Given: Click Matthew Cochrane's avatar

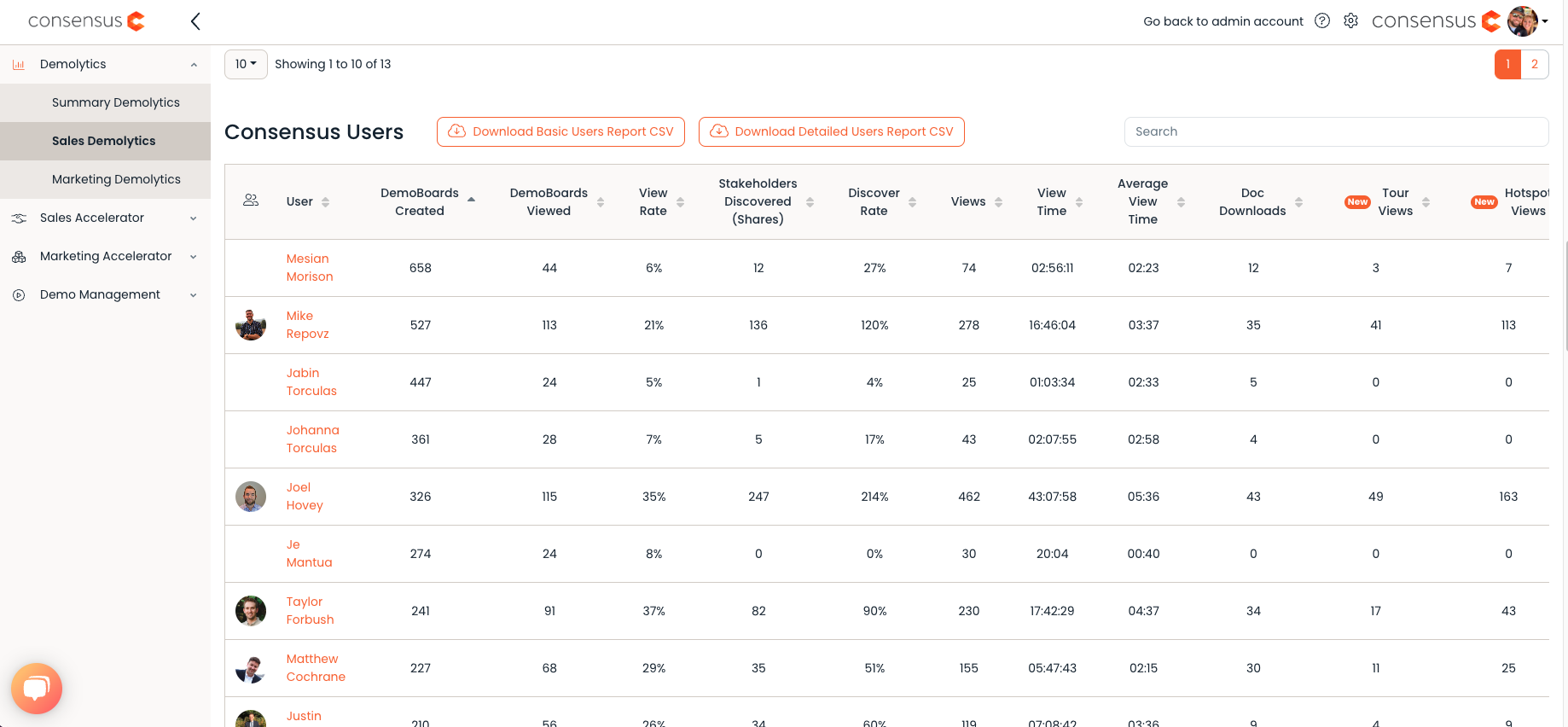Looking at the screenshot, I should [x=251, y=668].
